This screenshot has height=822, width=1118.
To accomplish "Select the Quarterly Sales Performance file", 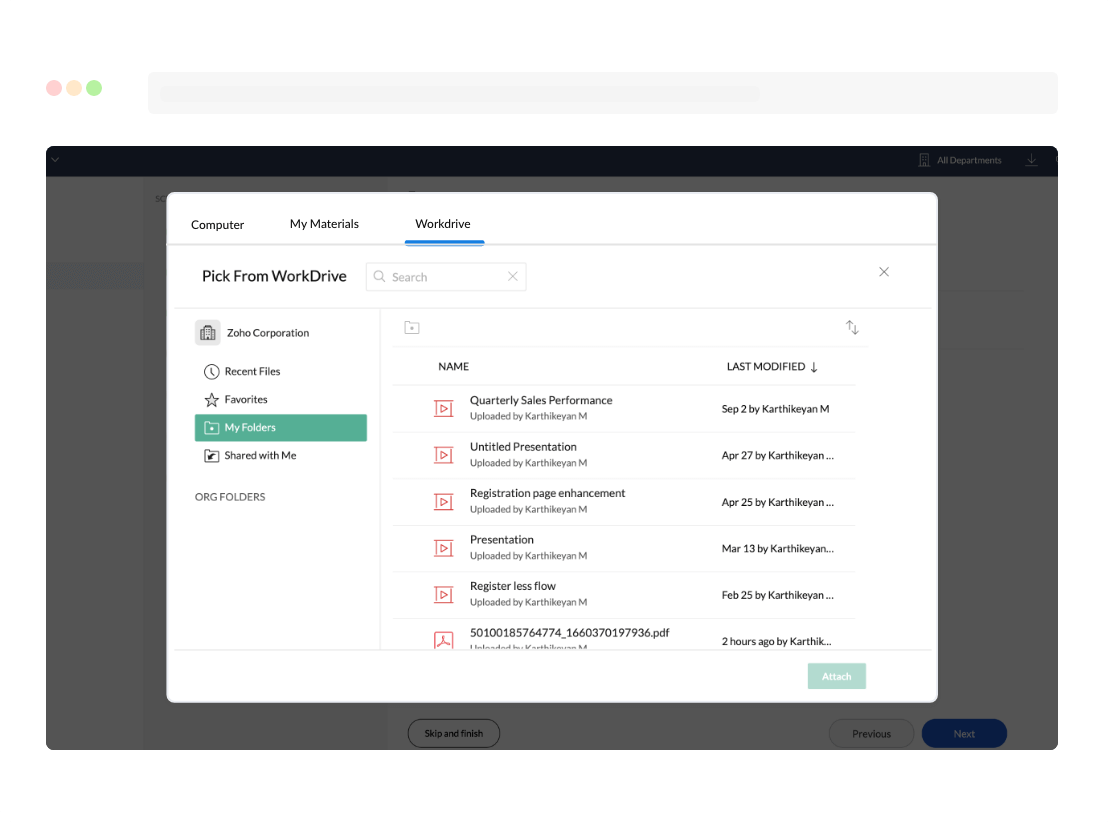I will pos(624,409).
